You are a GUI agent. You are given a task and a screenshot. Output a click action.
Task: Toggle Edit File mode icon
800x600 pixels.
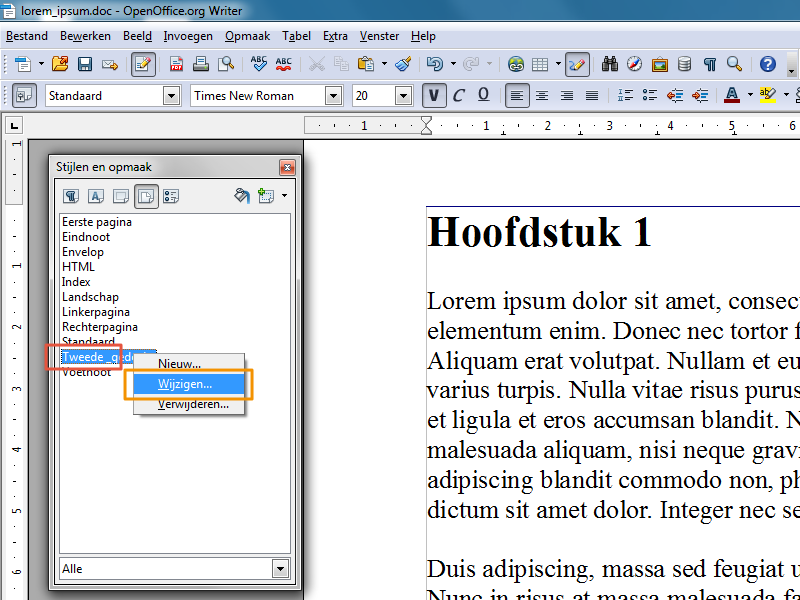[x=143, y=64]
